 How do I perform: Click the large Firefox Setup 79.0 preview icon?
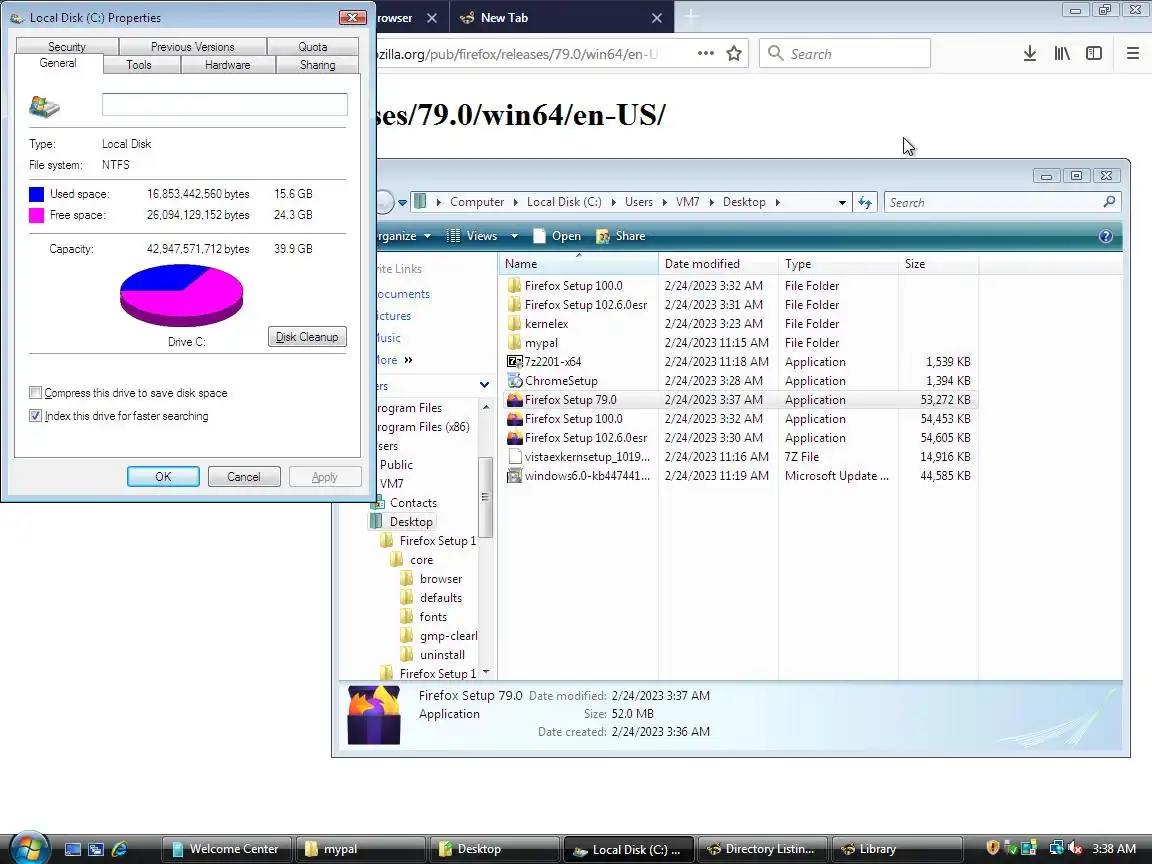click(374, 715)
